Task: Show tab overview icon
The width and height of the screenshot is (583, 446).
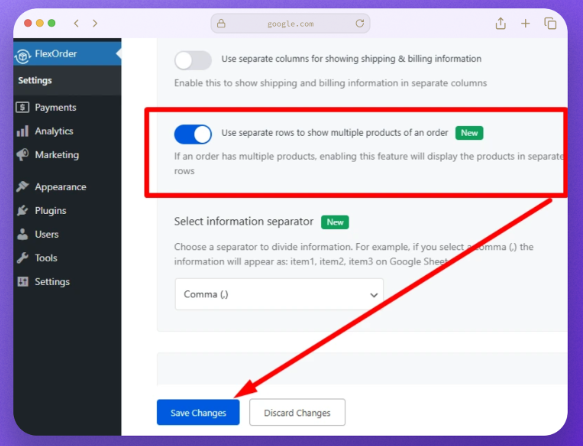Action: (x=550, y=23)
